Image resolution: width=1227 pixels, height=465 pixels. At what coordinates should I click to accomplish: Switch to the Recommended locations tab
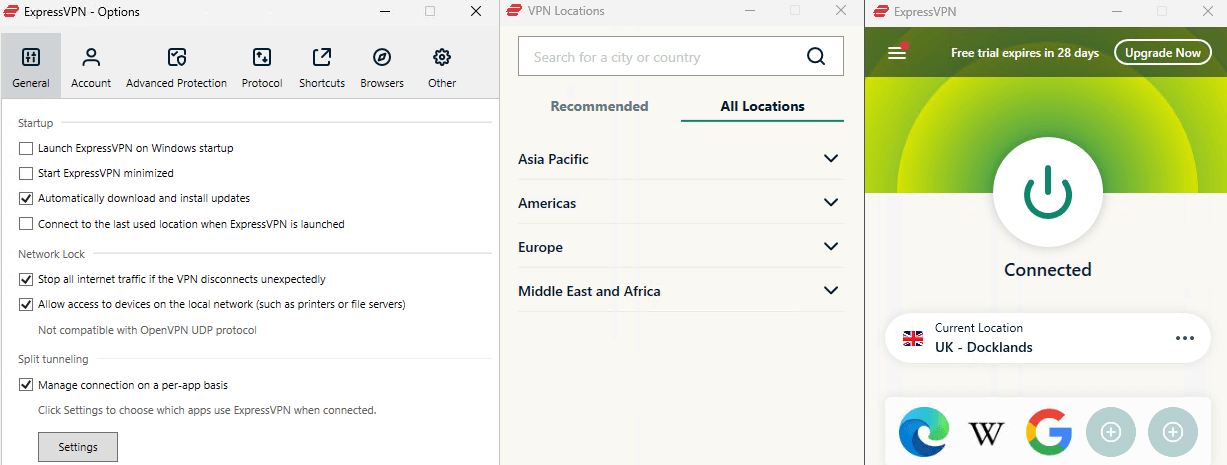click(x=599, y=106)
